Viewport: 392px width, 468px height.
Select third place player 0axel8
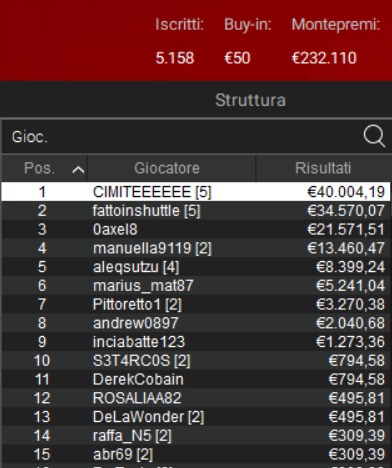[x=196, y=229]
